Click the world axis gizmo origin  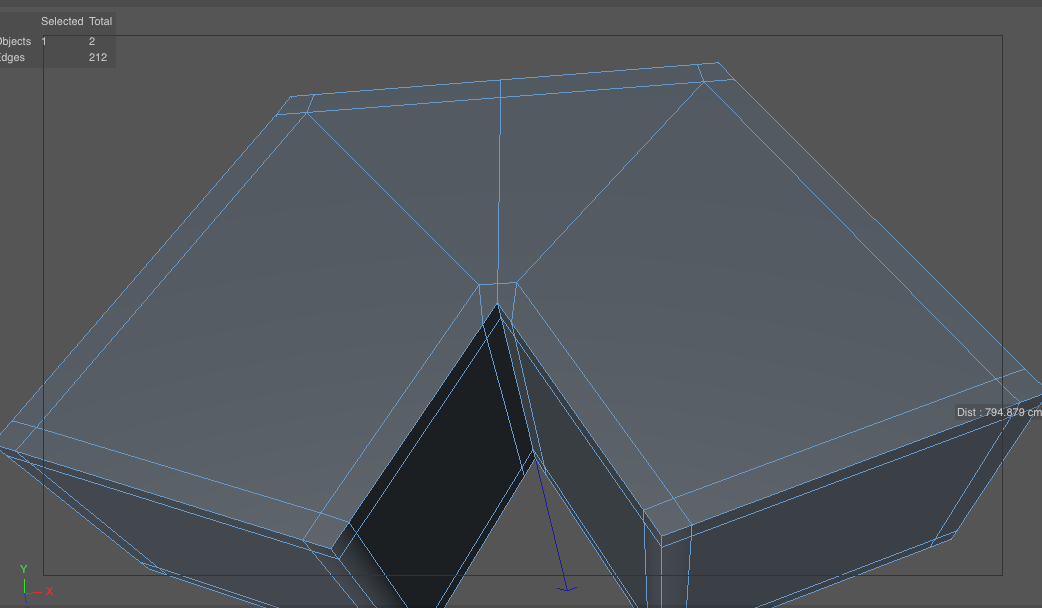tap(26, 594)
